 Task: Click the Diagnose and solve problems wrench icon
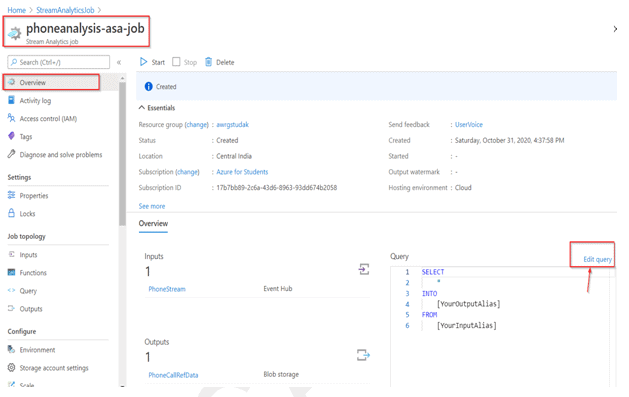pyautogui.click(x=12, y=154)
